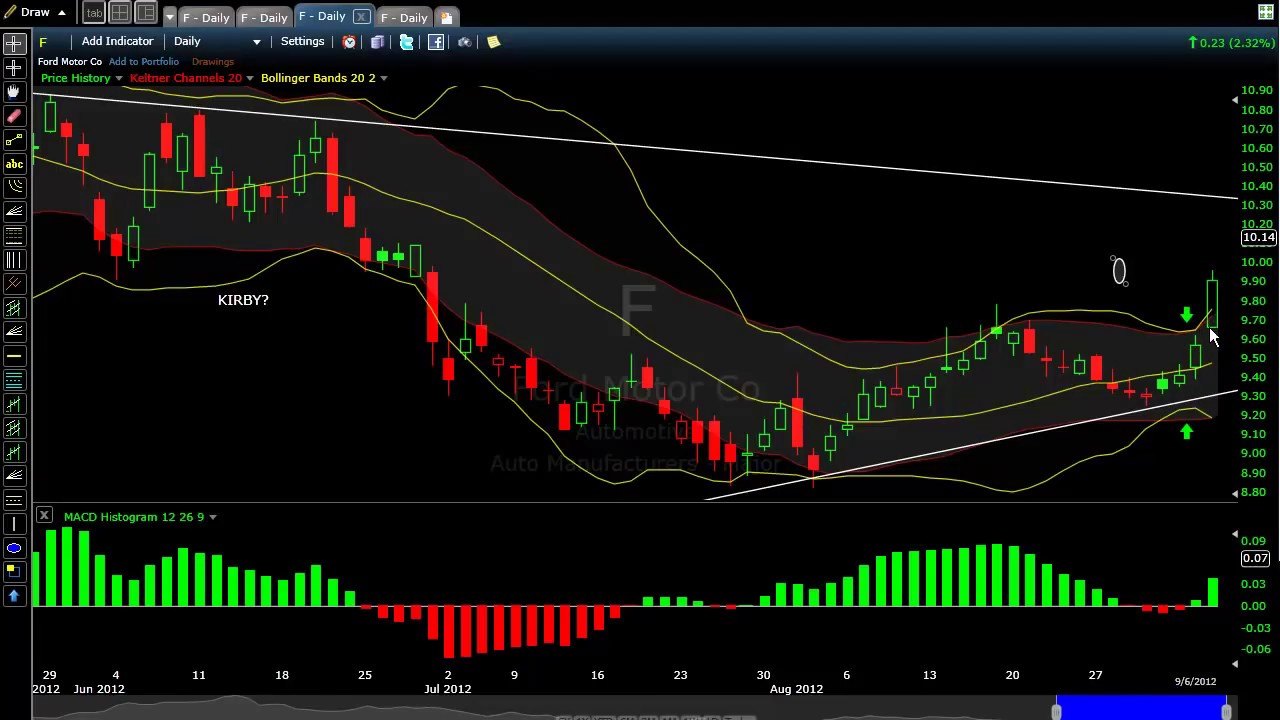Select the pink eraser tool
This screenshot has width=1280, height=720.
pos(14,115)
